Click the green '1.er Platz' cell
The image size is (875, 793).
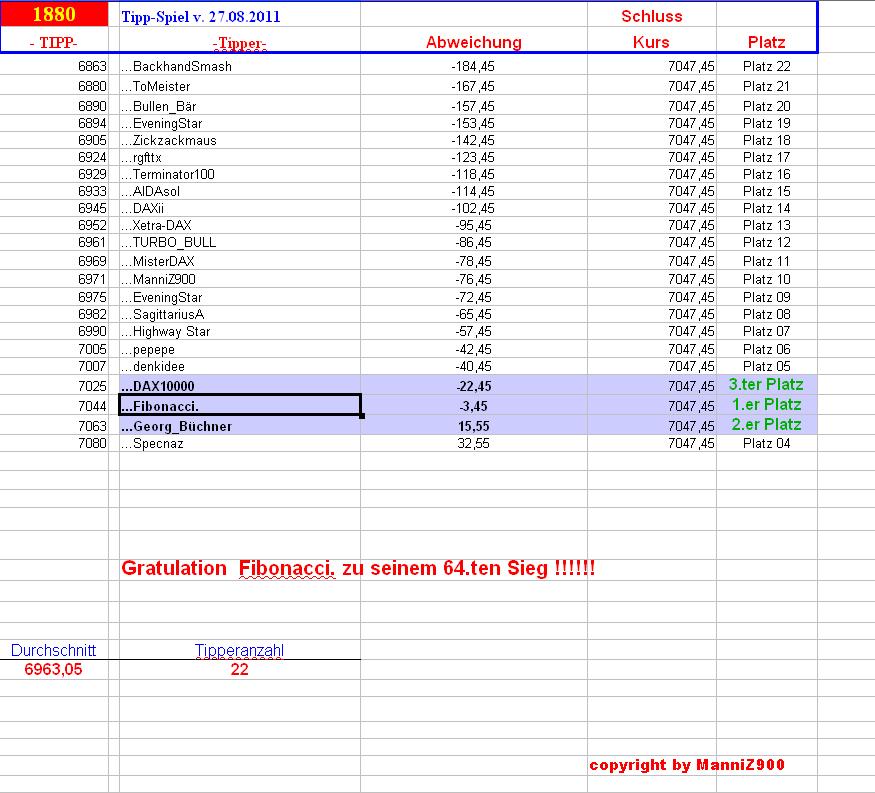(x=767, y=405)
